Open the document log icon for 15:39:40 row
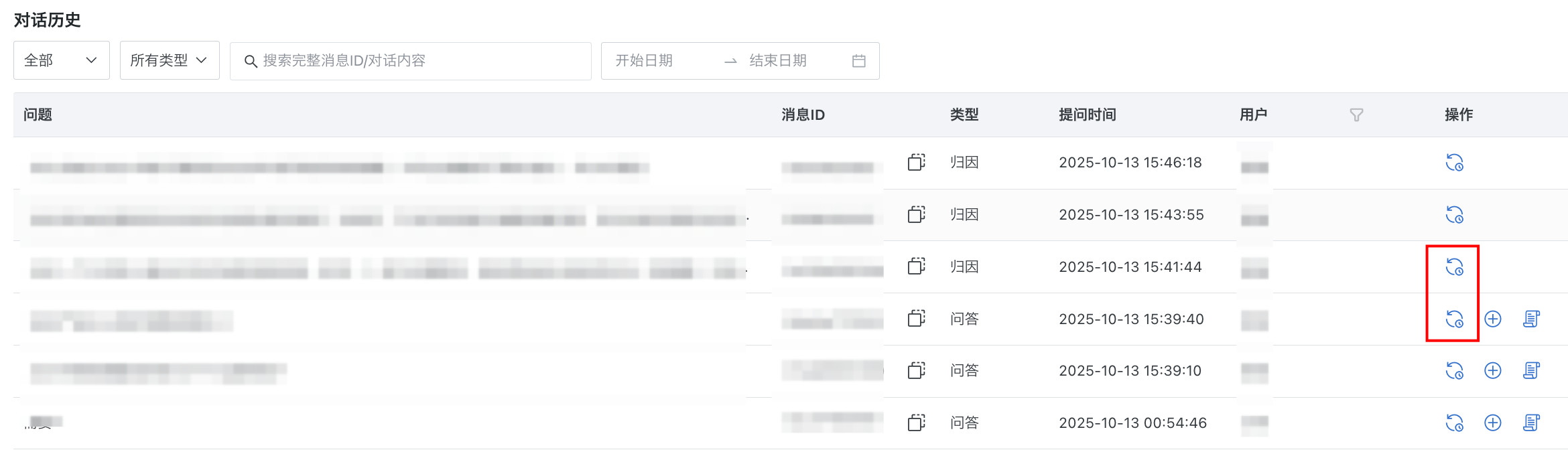1568x454 pixels. [x=1531, y=319]
